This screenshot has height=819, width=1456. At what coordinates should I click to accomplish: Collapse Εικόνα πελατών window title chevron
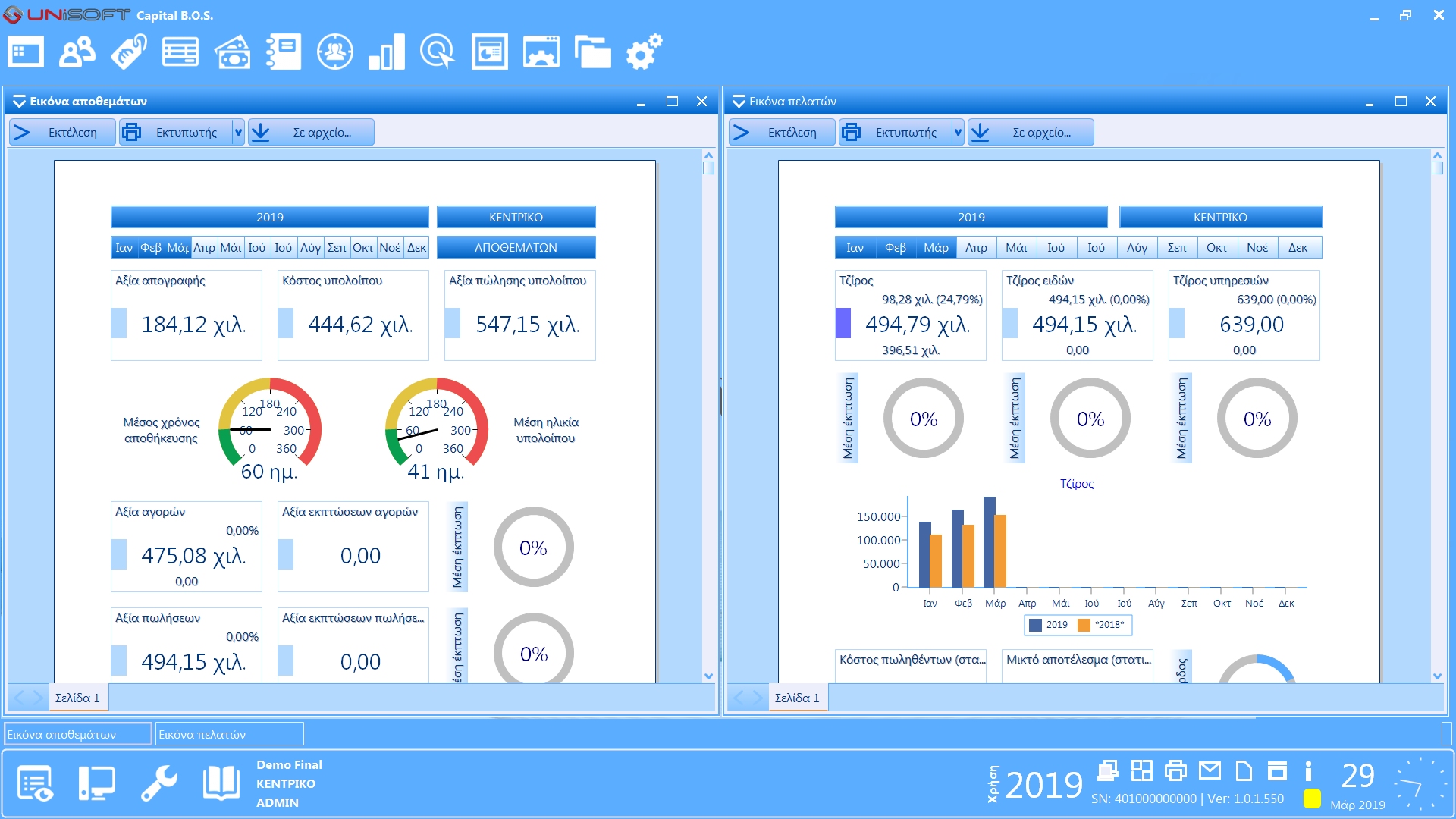739,101
